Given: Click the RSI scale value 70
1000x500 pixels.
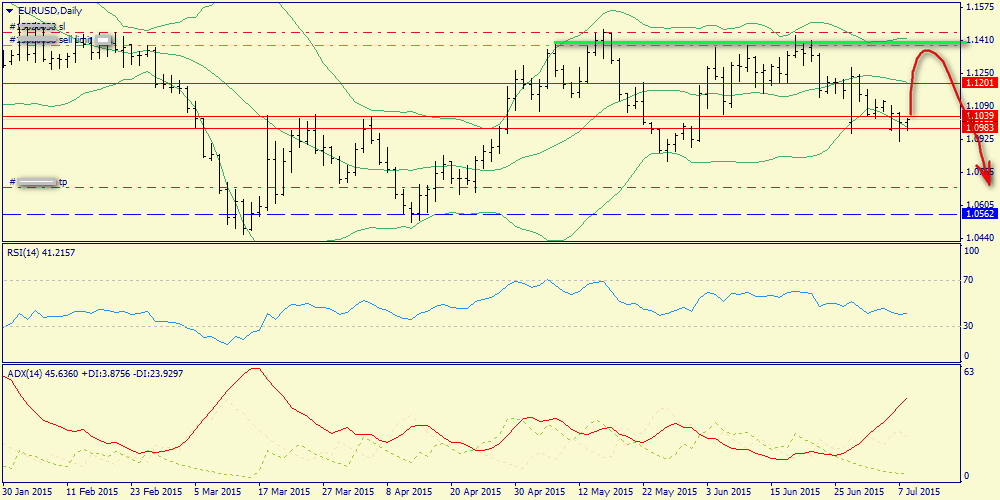Looking at the screenshot, I should pos(969,280).
